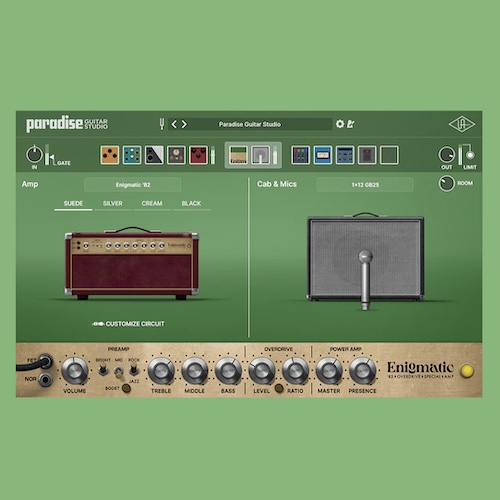Open the settings gear icon
500x500 pixels.
pyautogui.click(x=340, y=124)
